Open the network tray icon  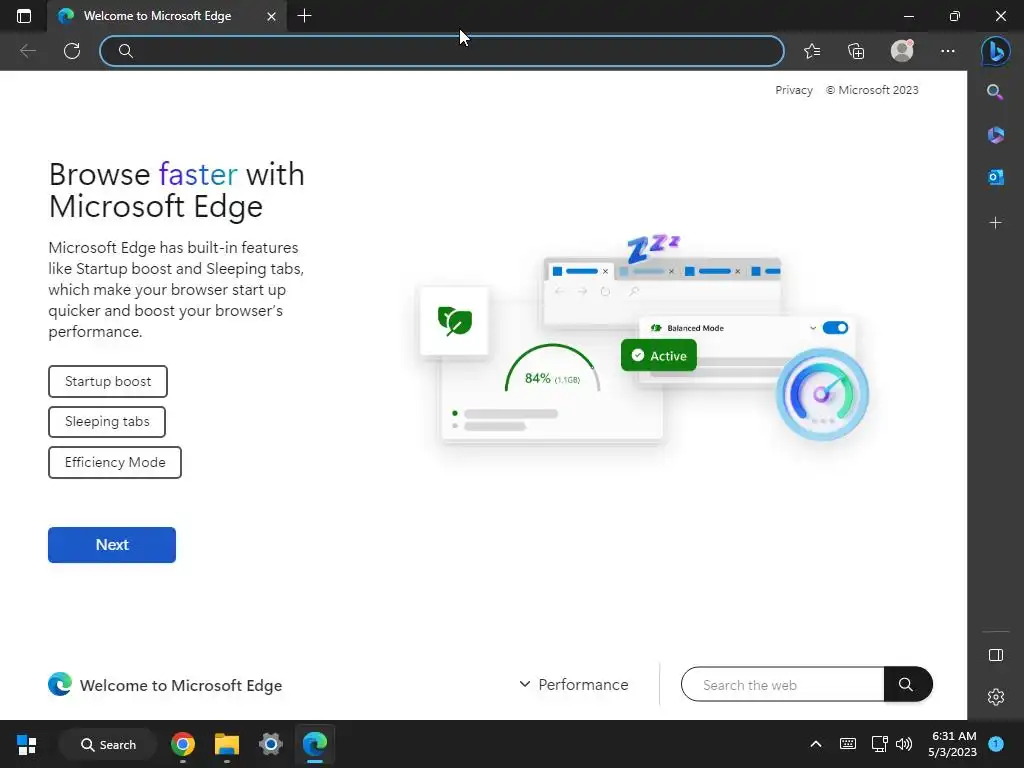879,744
